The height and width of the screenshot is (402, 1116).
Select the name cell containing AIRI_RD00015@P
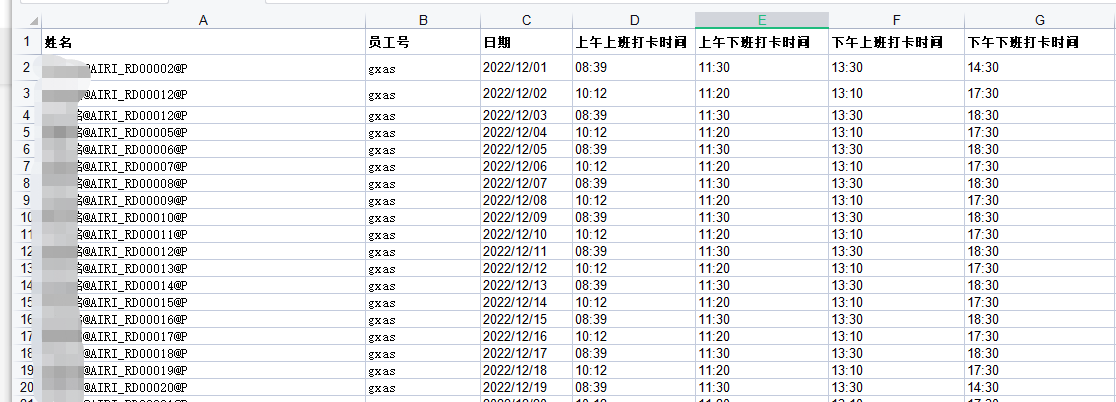click(204, 302)
